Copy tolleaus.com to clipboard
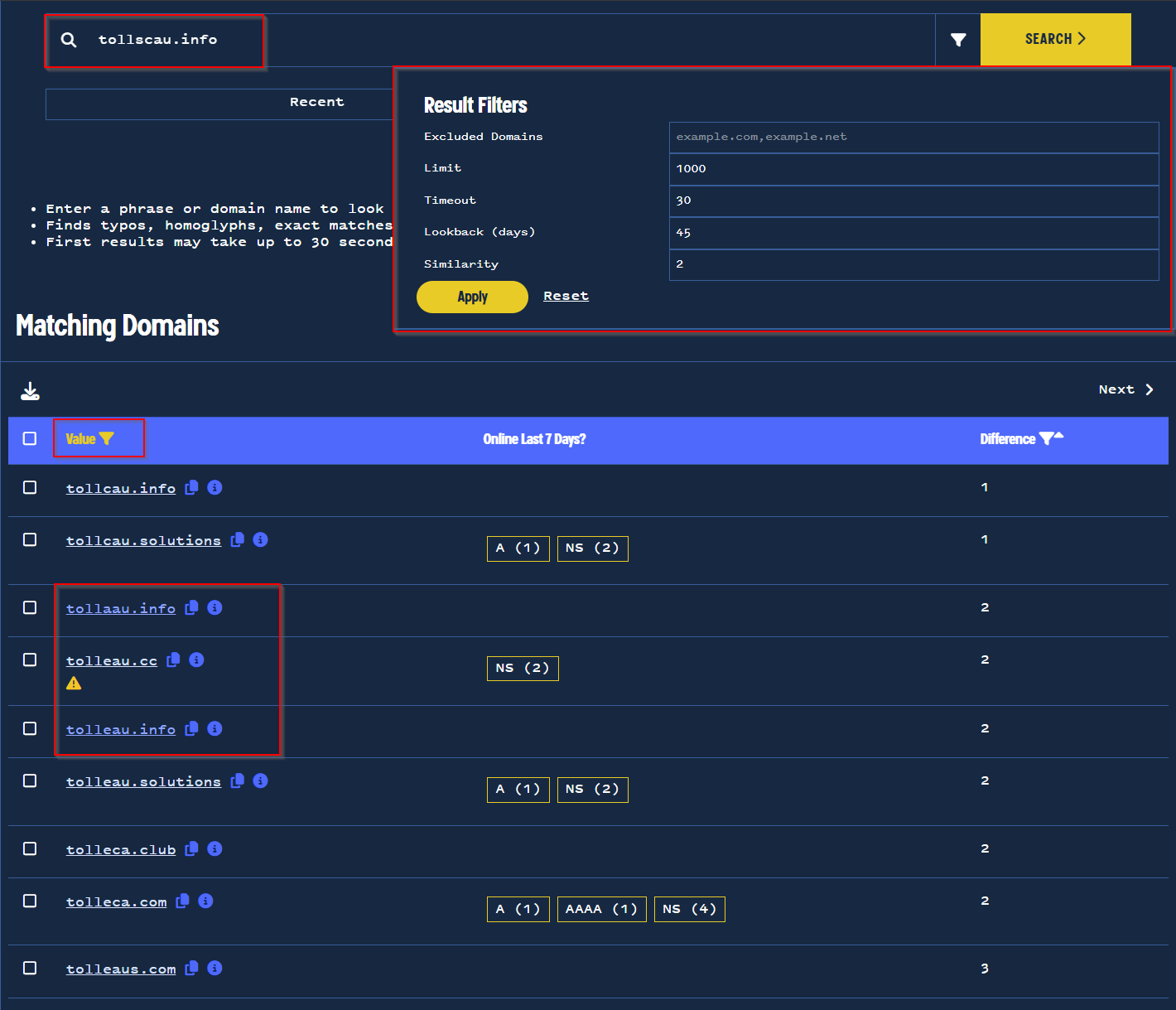Image resolution: width=1176 pixels, height=1010 pixels. pos(191,969)
